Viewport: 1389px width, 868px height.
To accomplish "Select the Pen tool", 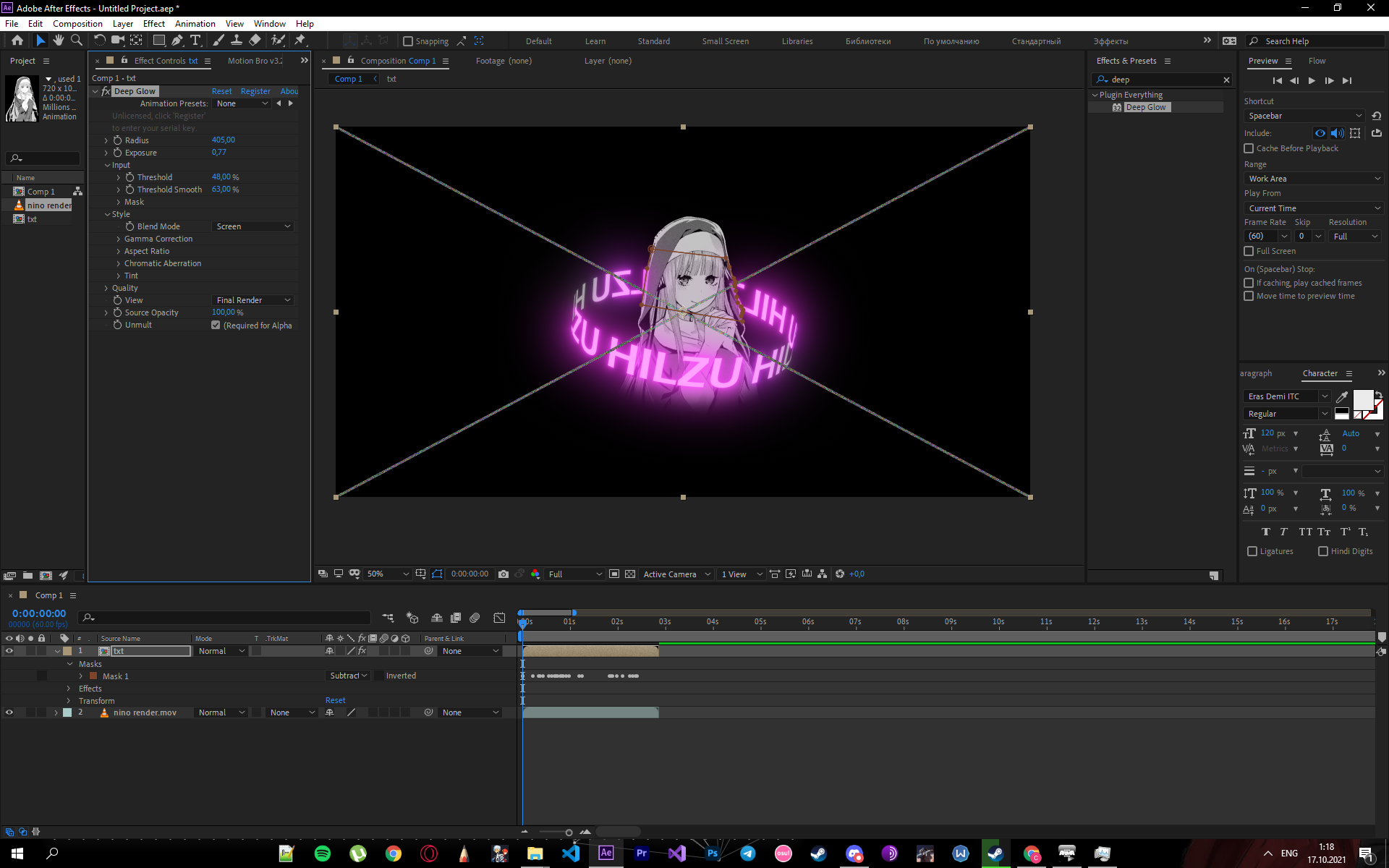I will click(x=177, y=41).
